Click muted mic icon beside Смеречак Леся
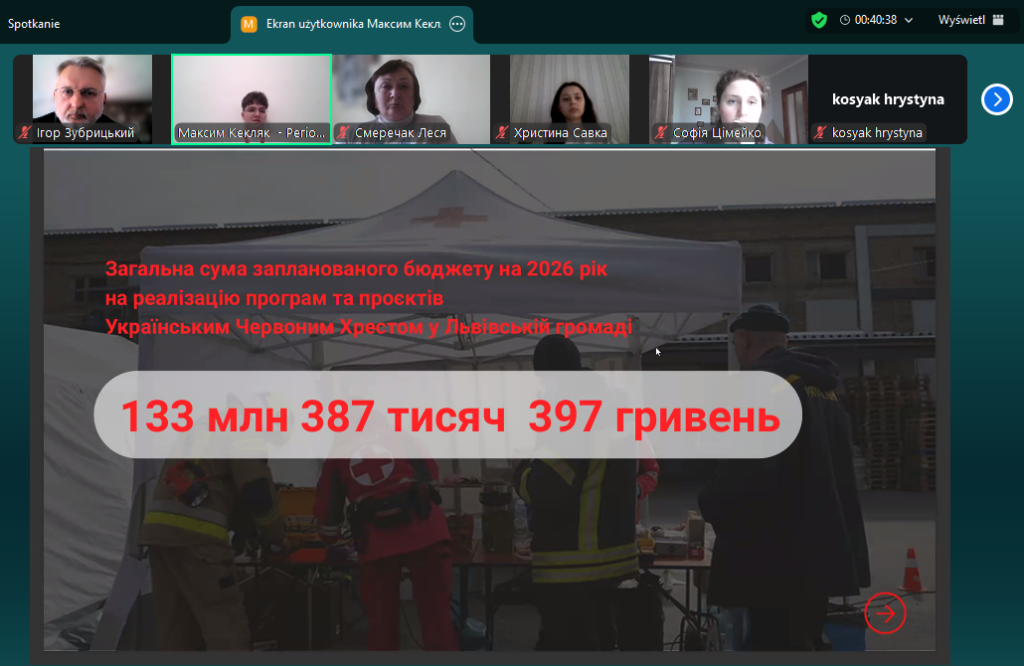Viewport: 1024px width, 666px height. pyautogui.click(x=343, y=133)
